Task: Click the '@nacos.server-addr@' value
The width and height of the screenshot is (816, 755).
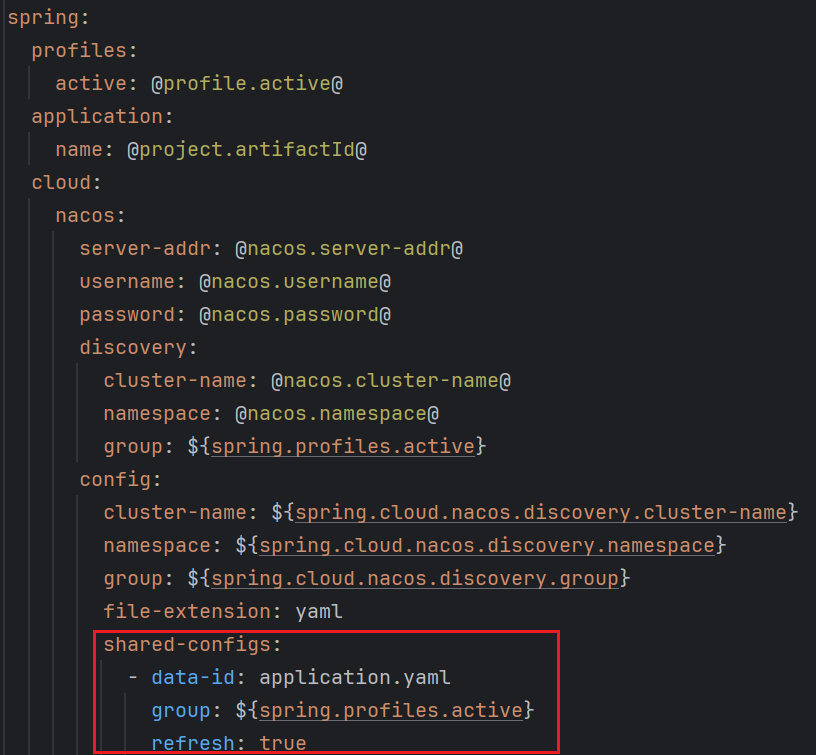Action: (x=349, y=249)
